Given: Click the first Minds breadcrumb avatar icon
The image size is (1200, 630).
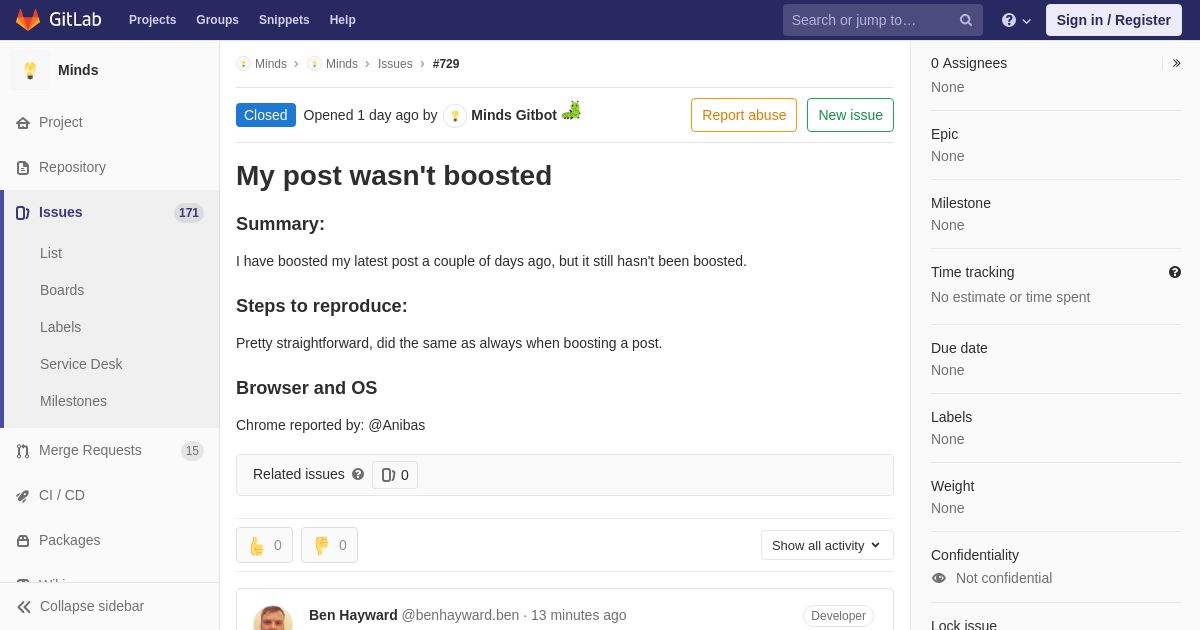Looking at the screenshot, I should click(243, 64).
